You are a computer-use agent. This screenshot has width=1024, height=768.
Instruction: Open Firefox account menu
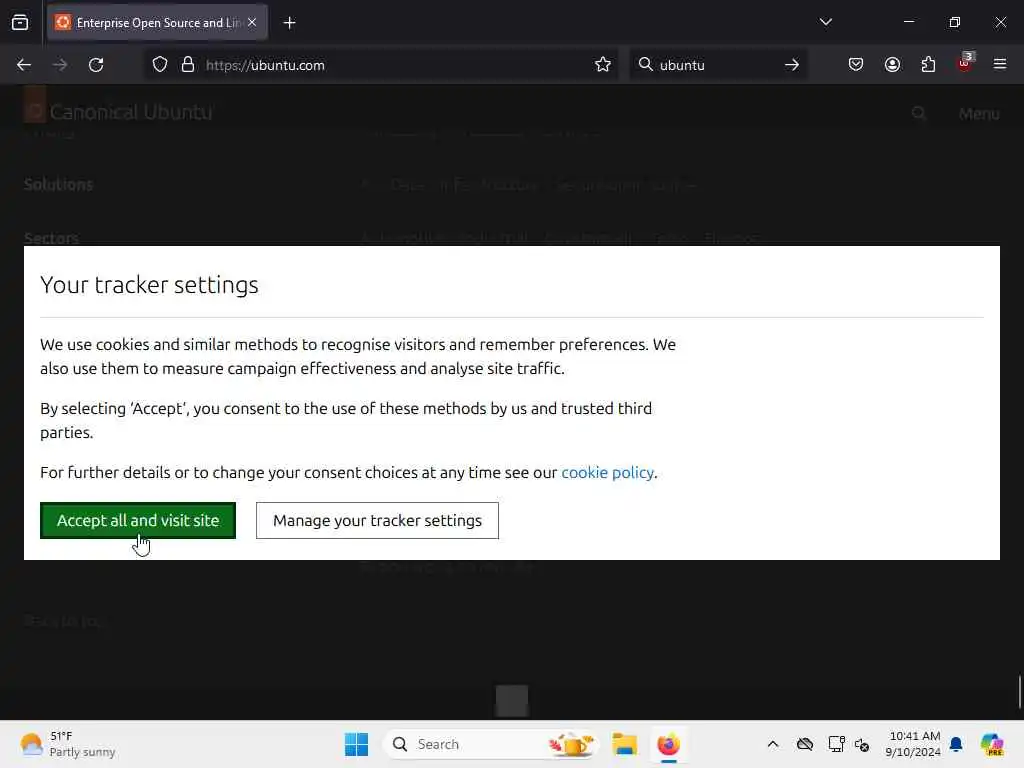[892, 64]
